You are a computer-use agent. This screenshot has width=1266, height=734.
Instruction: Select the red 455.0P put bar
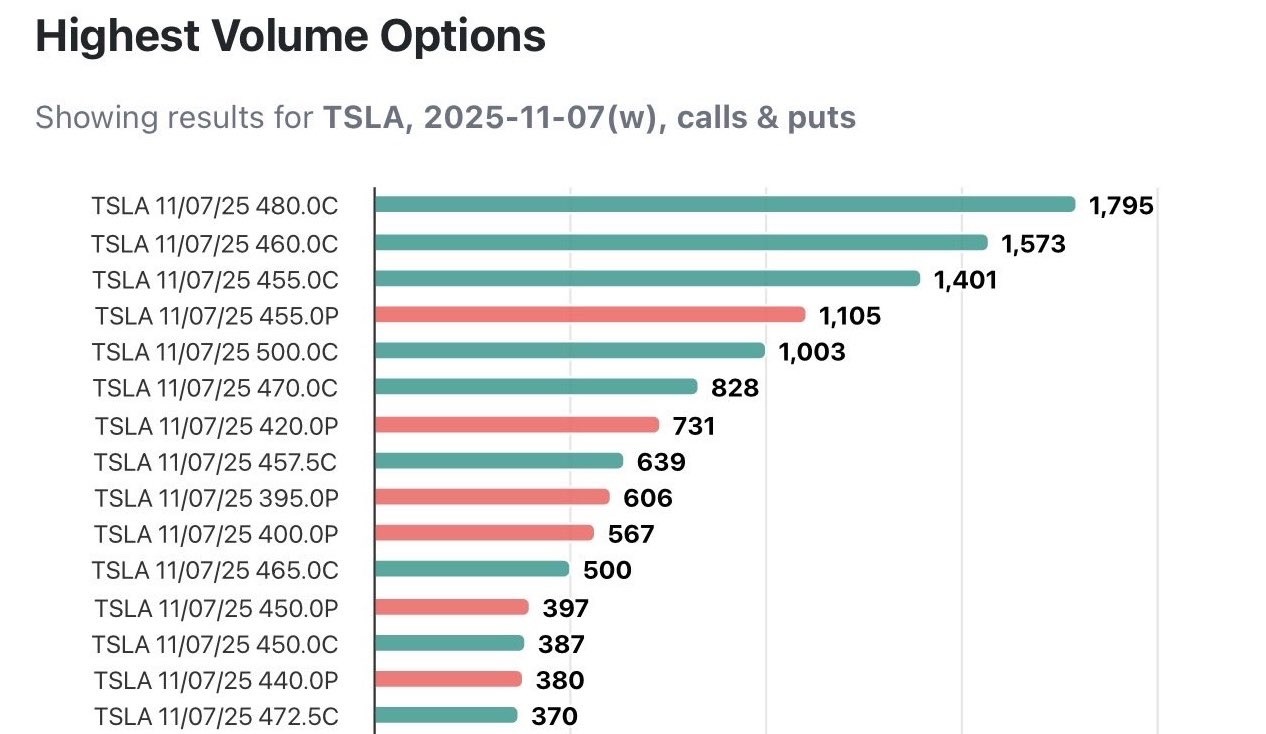coord(590,315)
